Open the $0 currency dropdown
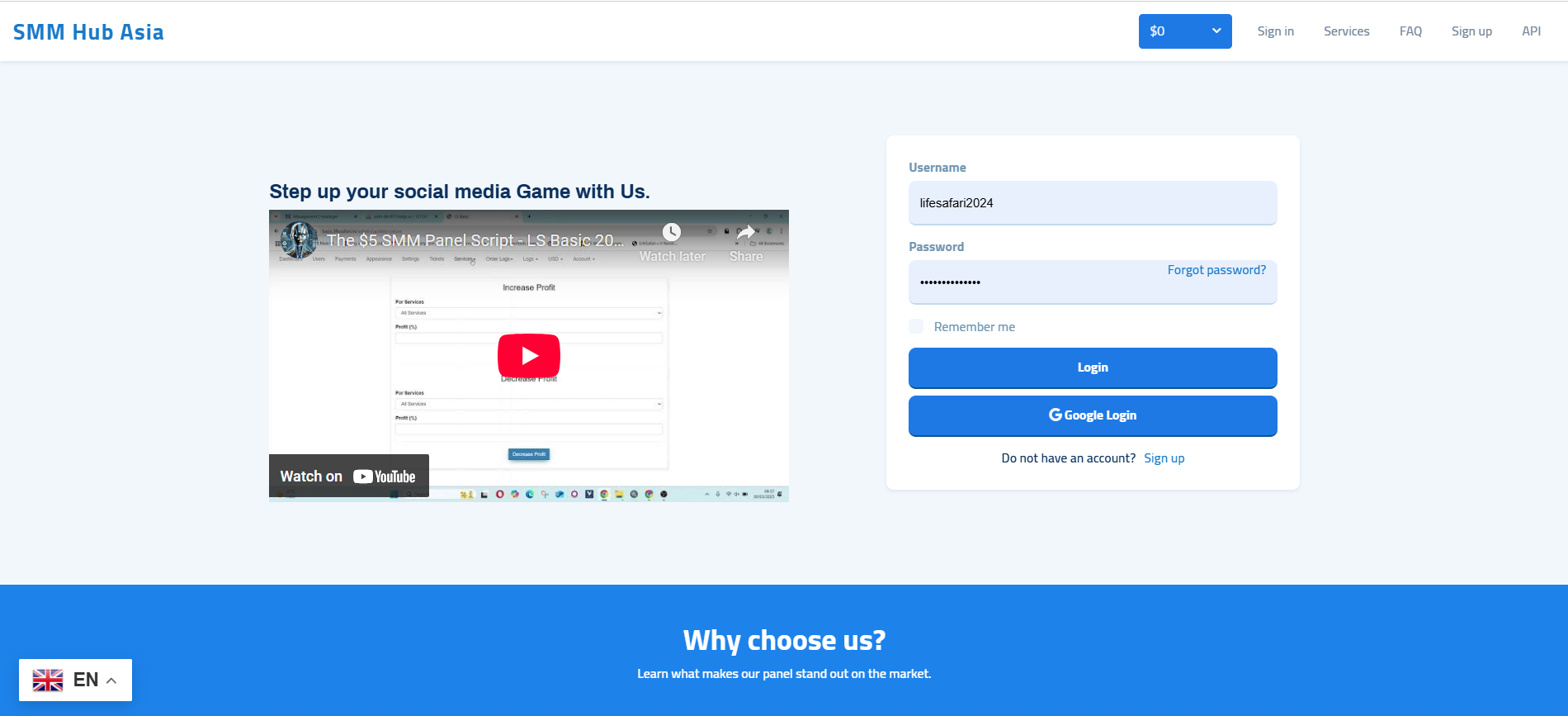 (1184, 31)
